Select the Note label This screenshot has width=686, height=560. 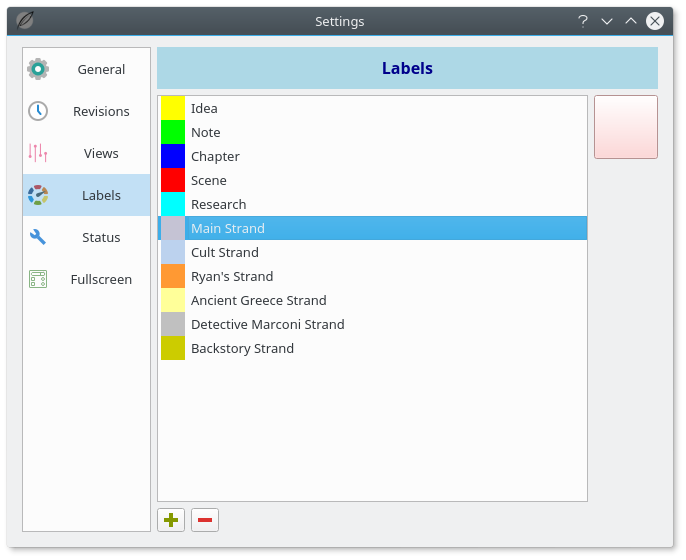(x=205, y=132)
